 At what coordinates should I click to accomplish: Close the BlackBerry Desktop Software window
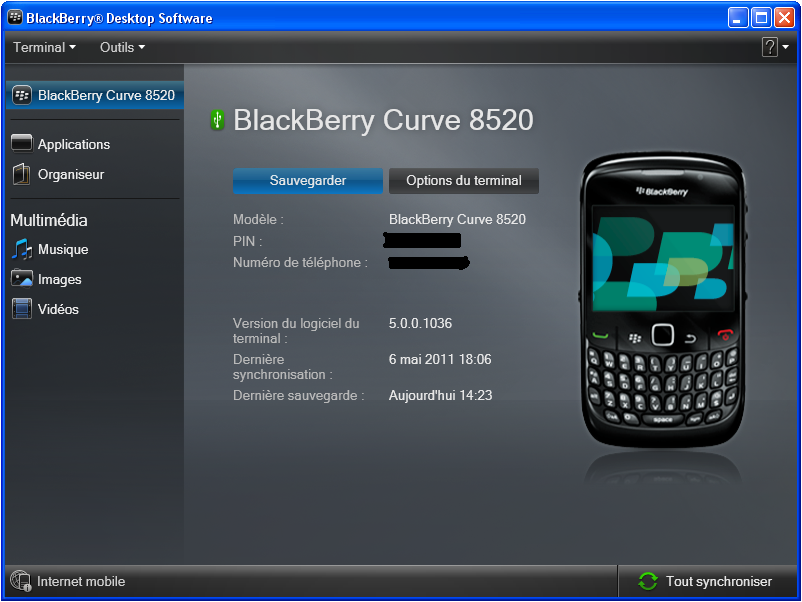784,18
